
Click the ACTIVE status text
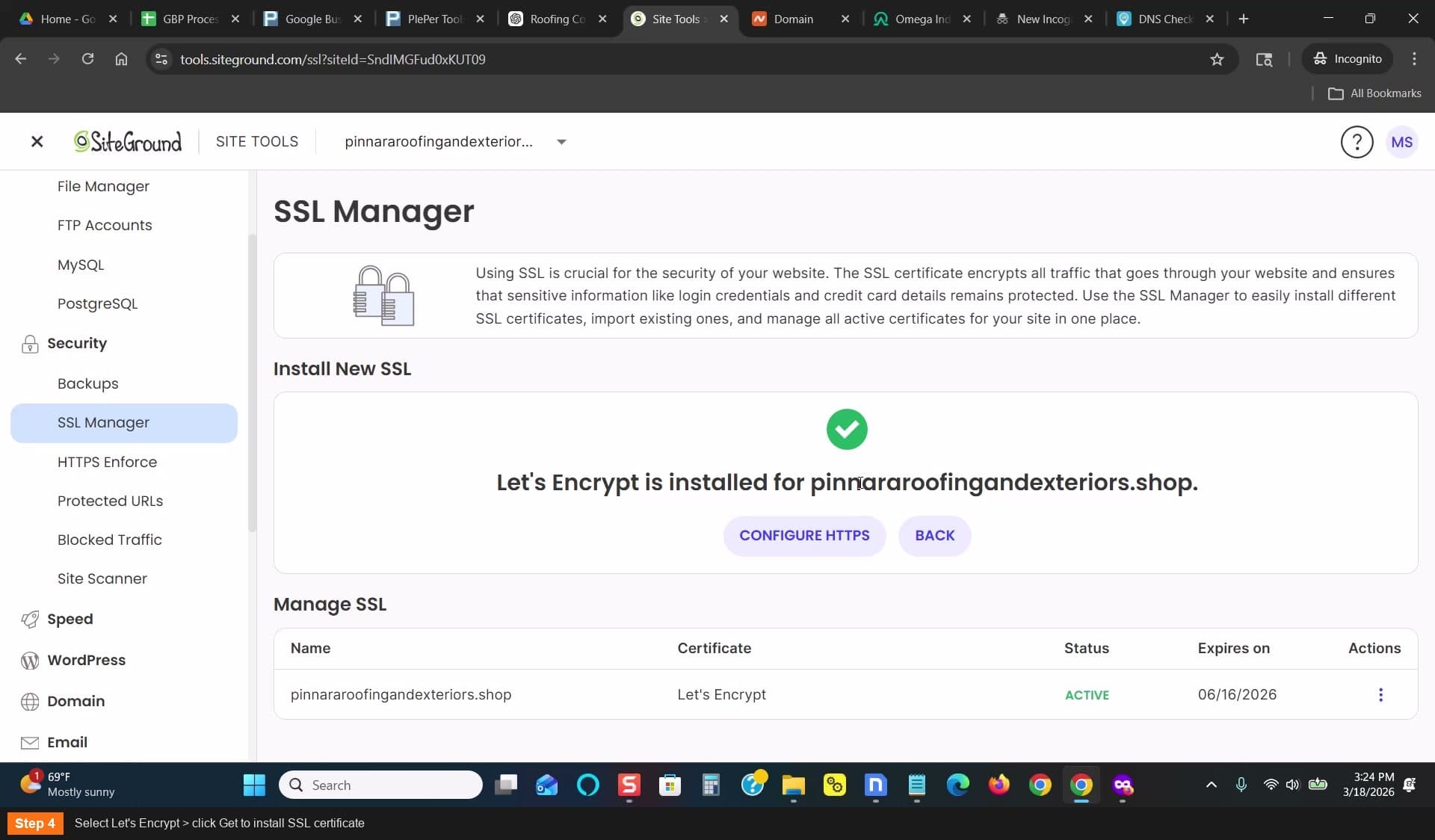click(1087, 695)
